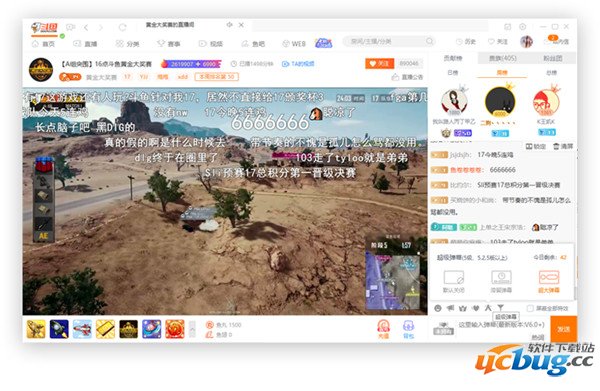This screenshot has width=600, height=391.
Task: Switch to the 贡献榜 tab
Action: 453,58
